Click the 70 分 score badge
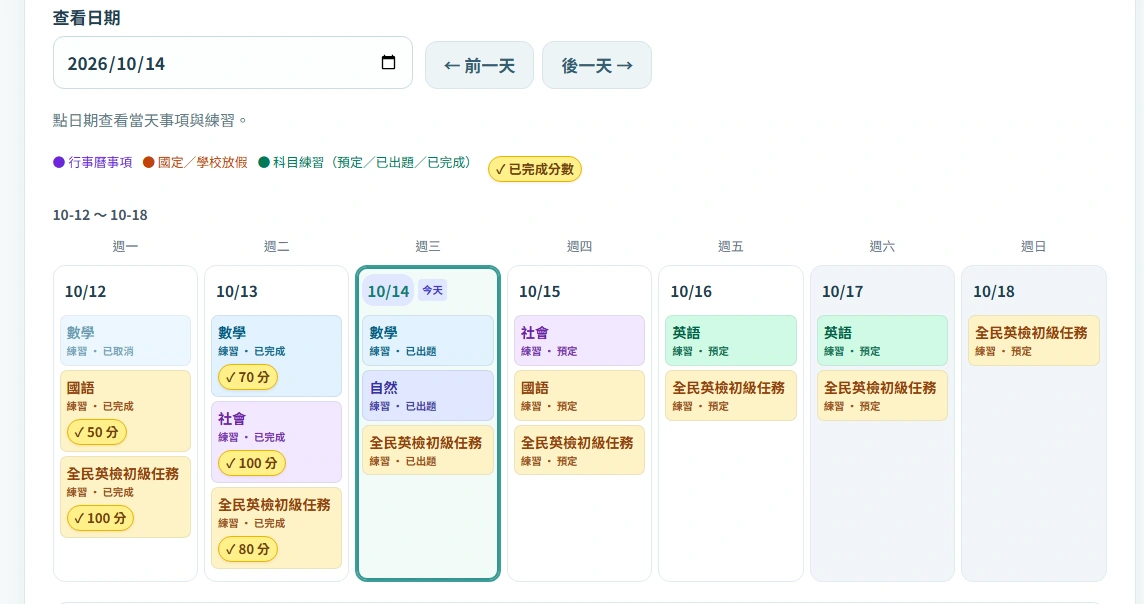 point(248,377)
